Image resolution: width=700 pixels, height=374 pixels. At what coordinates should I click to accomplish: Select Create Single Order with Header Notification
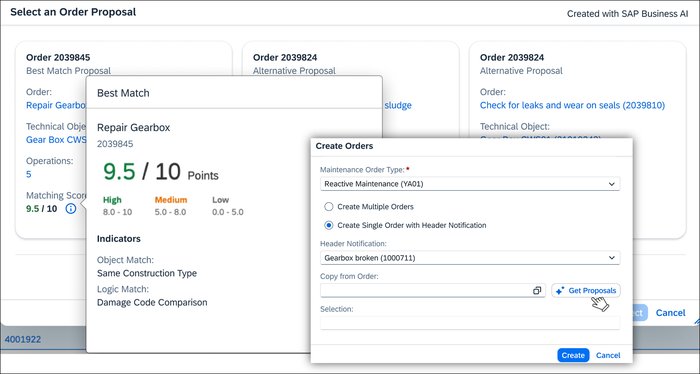coord(329,225)
